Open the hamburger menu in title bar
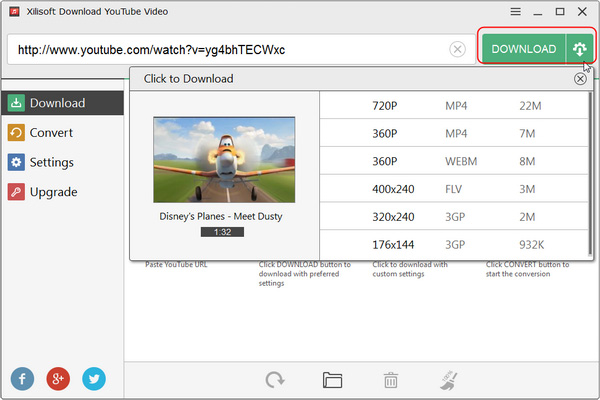The width and height of the screenshot is (600, 400). click(515, 12)
